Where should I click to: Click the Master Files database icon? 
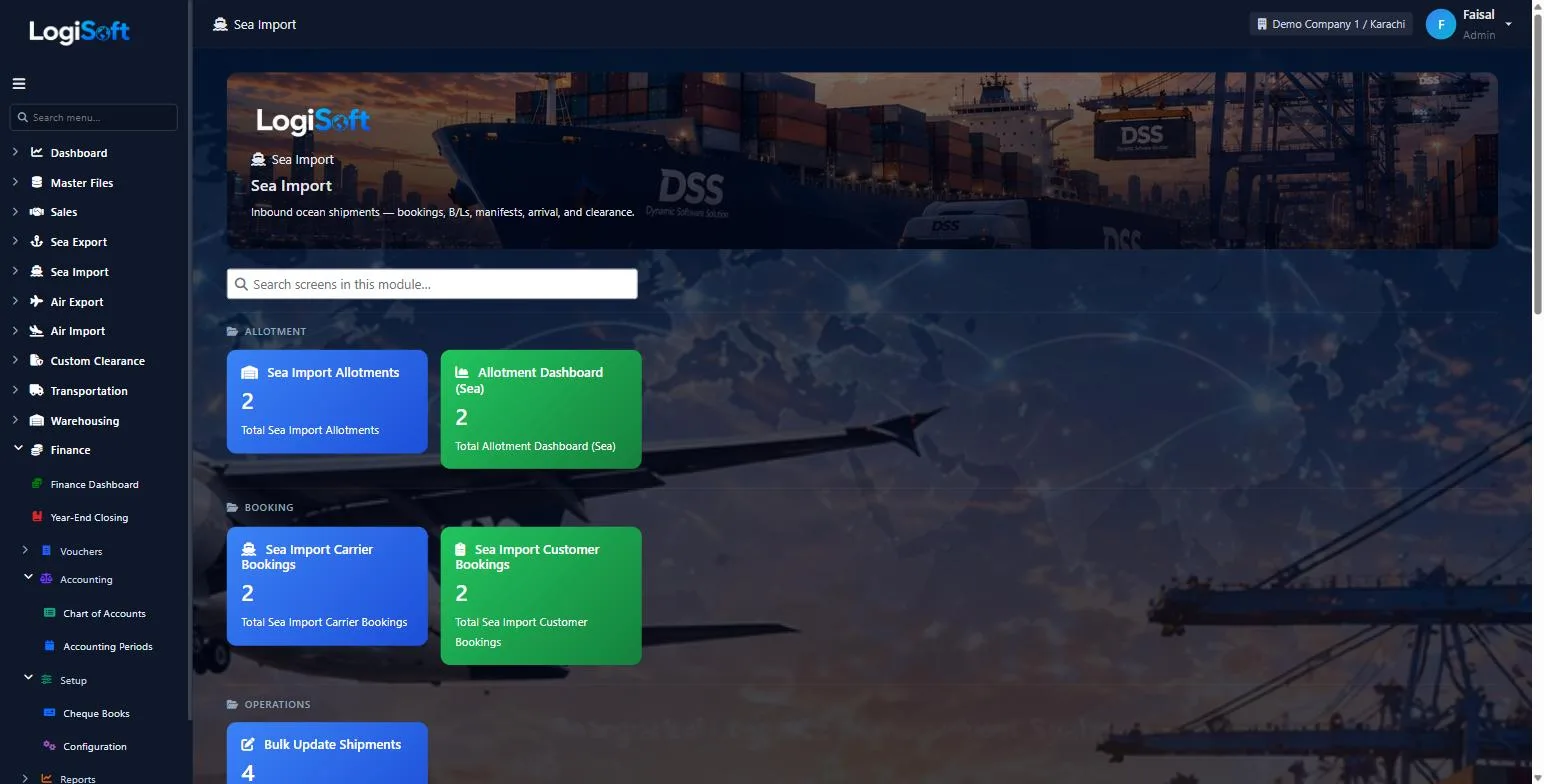click(37, 183)
